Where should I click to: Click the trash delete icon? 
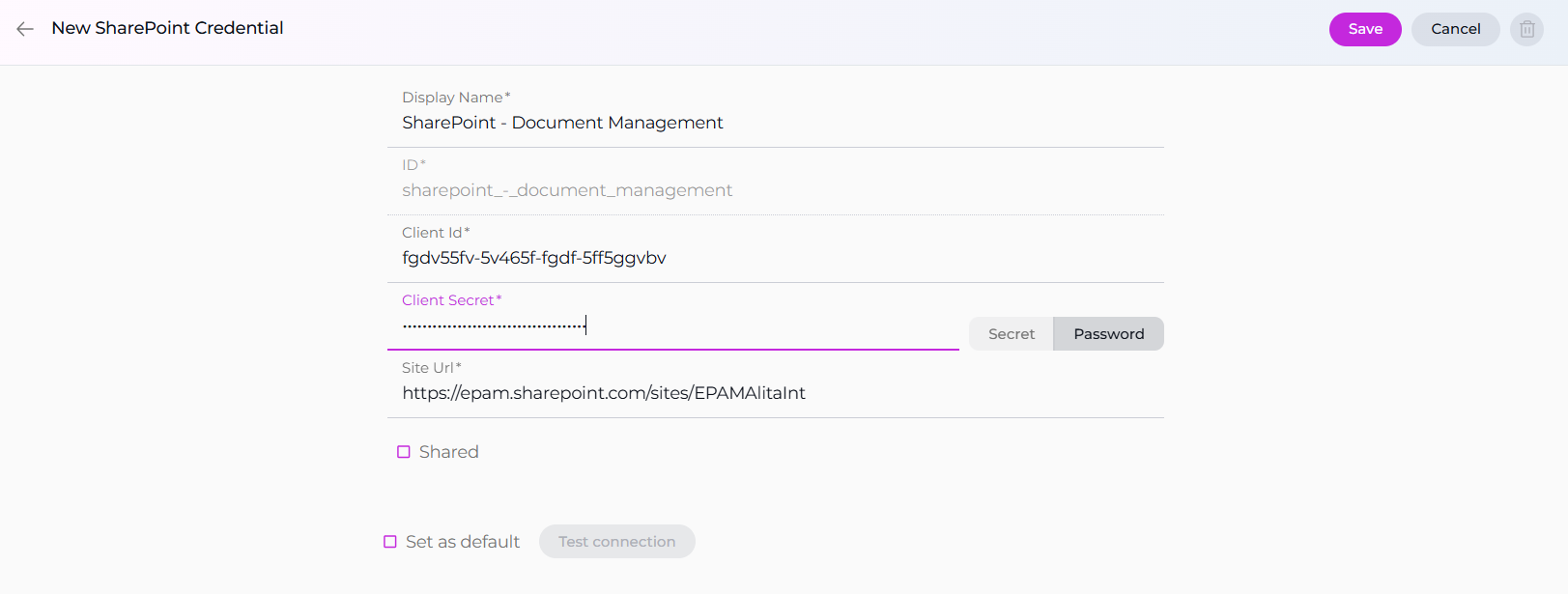(1526, 29)
